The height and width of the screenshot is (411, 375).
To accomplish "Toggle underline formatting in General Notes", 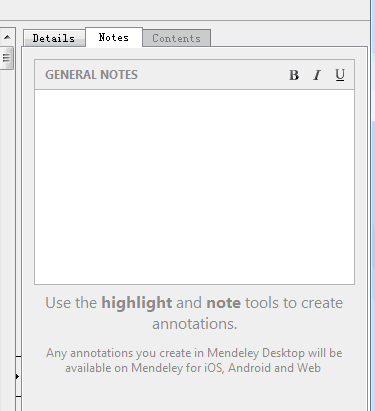I will click(x=340, y=75).
